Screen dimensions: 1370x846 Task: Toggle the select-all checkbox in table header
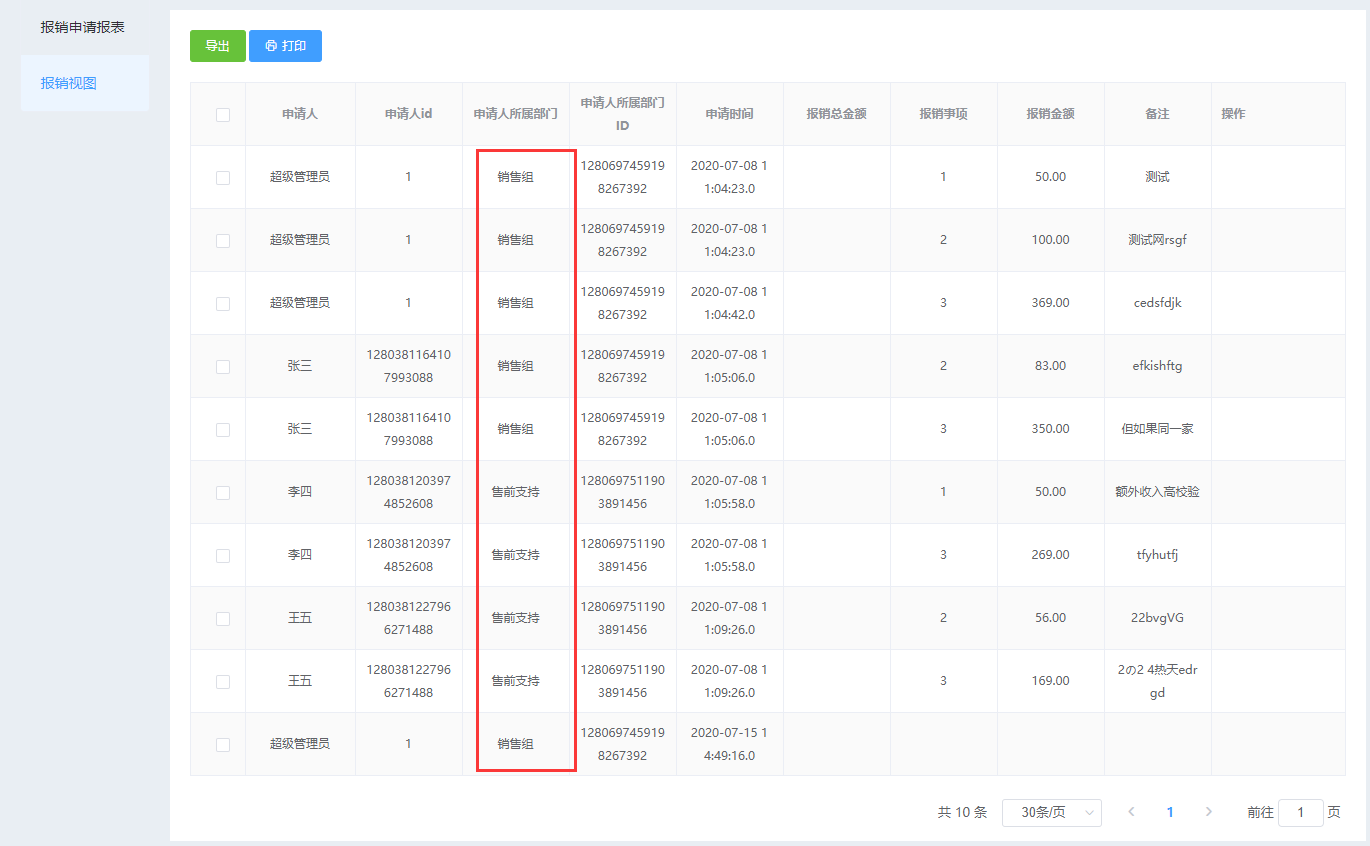(x=223, y=115)
